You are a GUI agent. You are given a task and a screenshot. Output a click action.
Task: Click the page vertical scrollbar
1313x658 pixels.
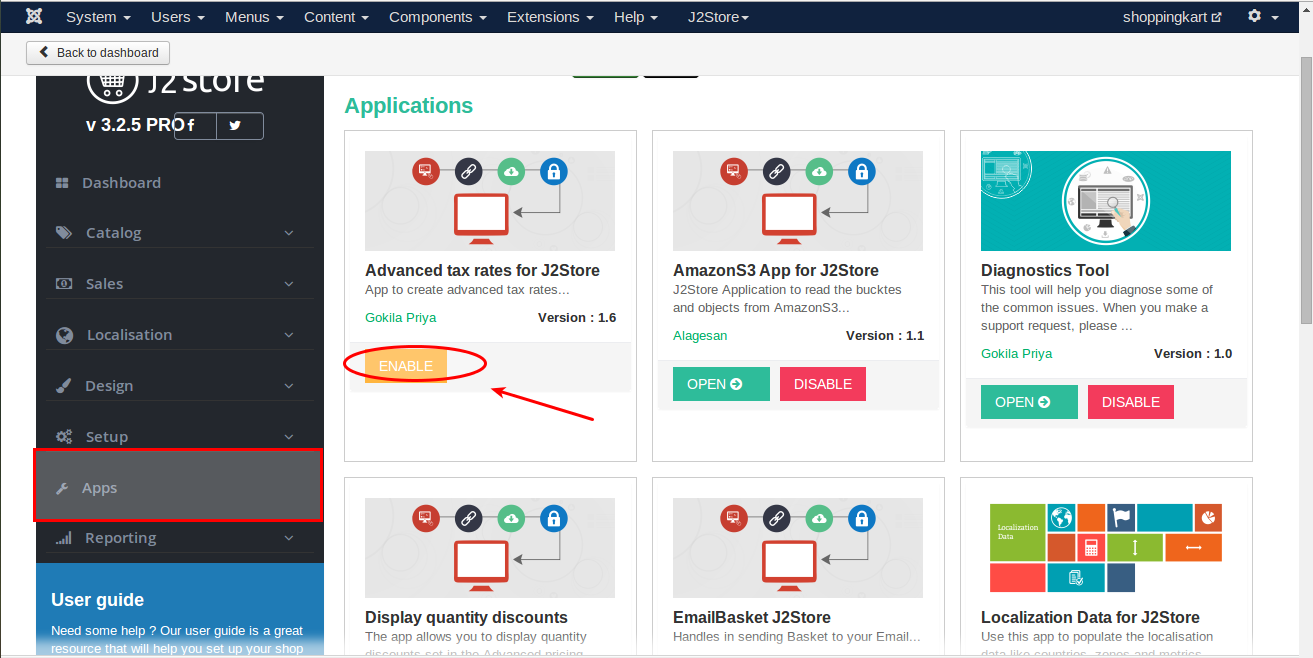[x=1305, y=190]
